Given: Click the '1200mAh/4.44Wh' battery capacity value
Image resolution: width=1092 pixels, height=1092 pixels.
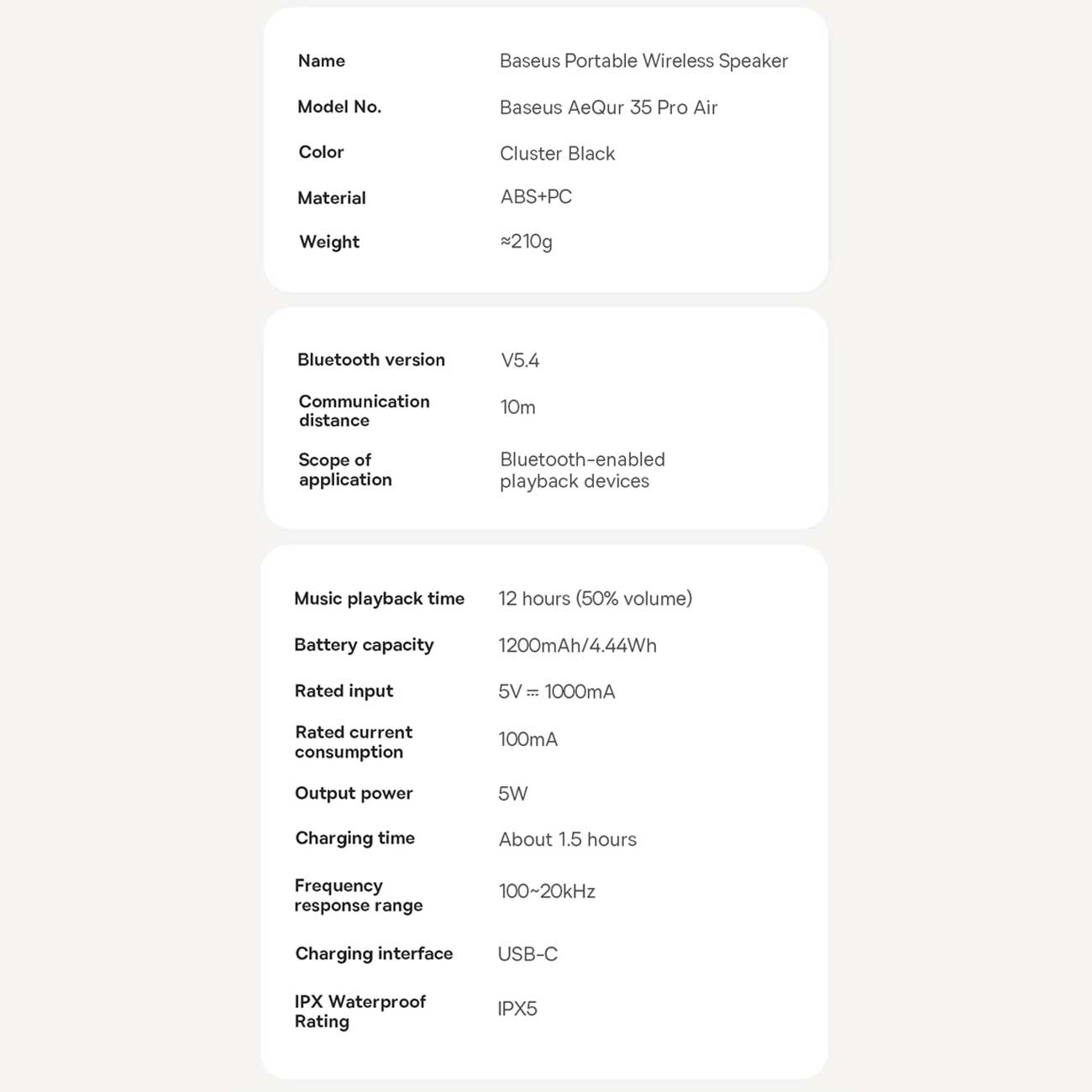Looking at the screenshot, I should coord(577,646).
